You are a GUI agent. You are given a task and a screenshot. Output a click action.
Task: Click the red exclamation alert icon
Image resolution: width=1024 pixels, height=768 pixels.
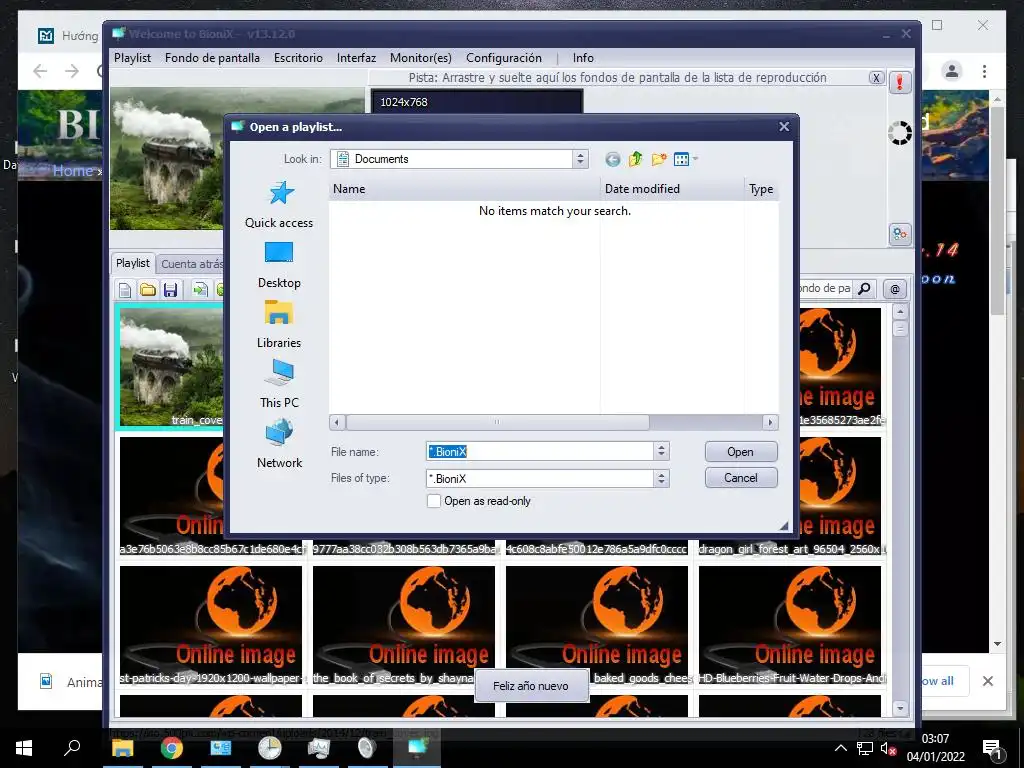point(900,82)
